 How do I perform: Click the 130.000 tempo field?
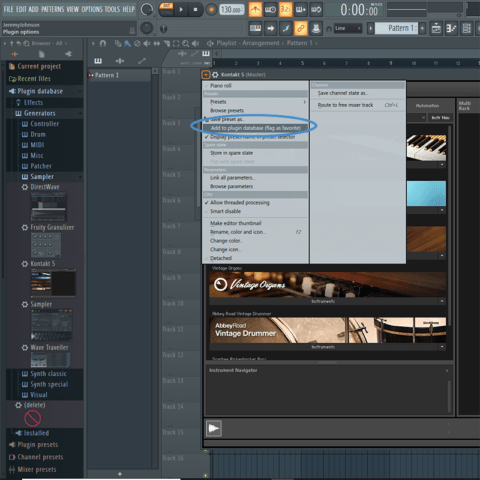point(232,10)
